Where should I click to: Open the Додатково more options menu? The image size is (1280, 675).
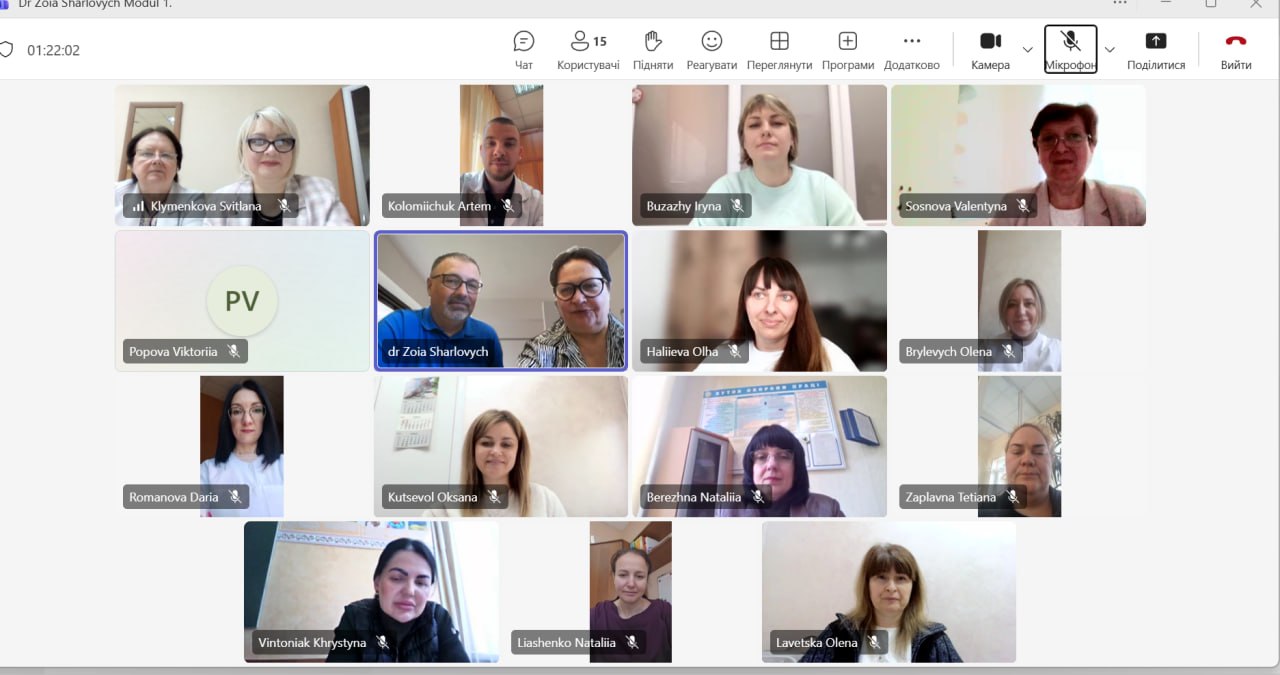(x=912, y=50)
